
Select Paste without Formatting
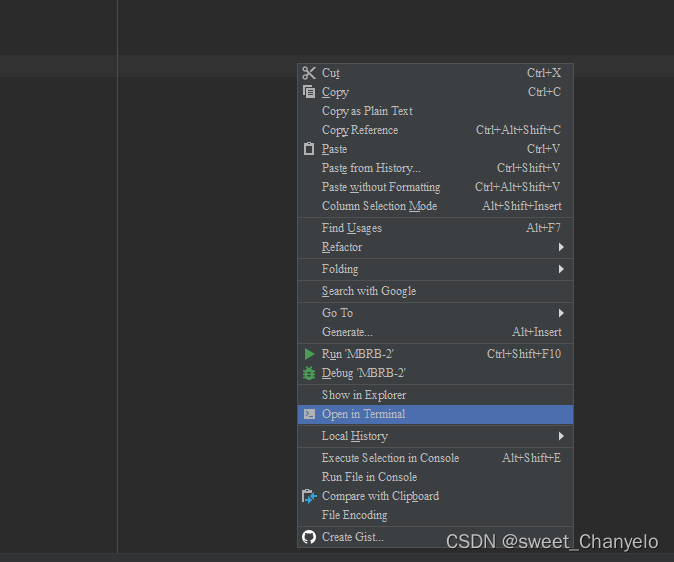click(x=435, y=187)
